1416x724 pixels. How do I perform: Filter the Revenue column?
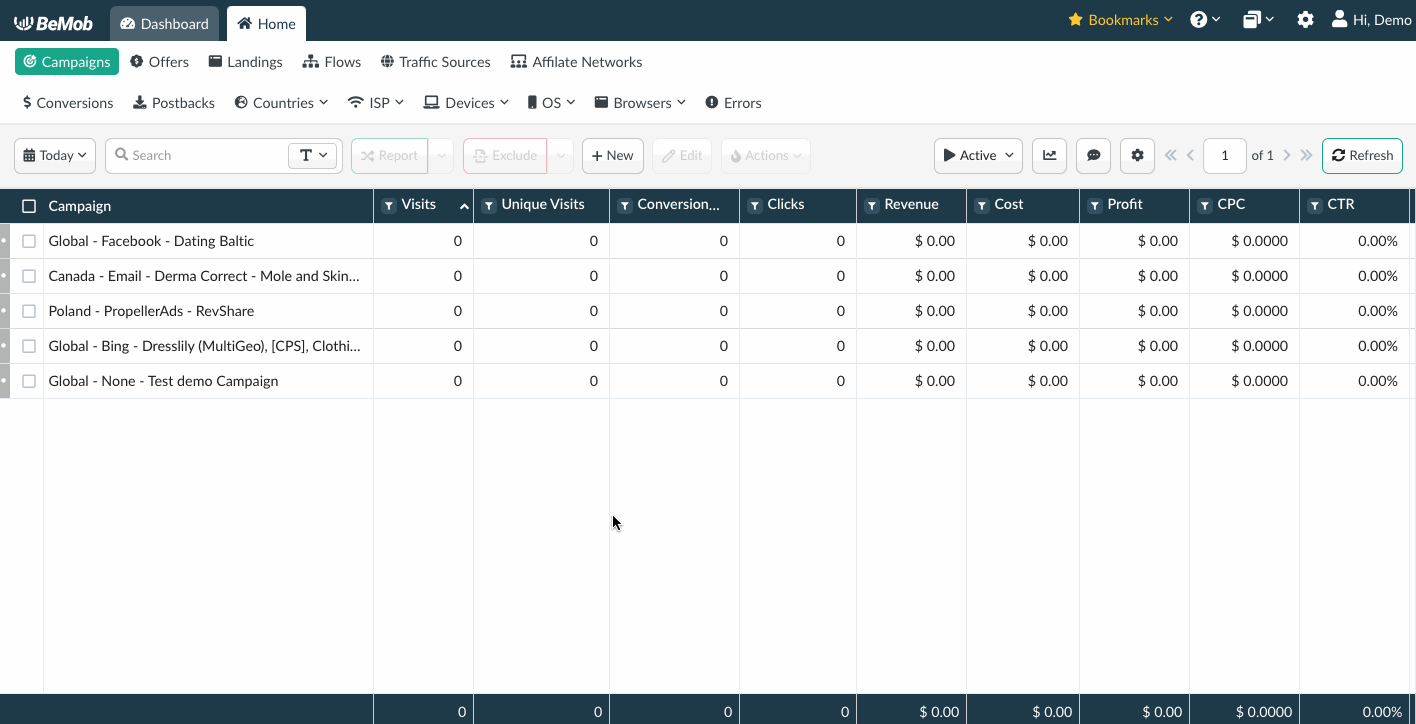[x=872, y=205]
